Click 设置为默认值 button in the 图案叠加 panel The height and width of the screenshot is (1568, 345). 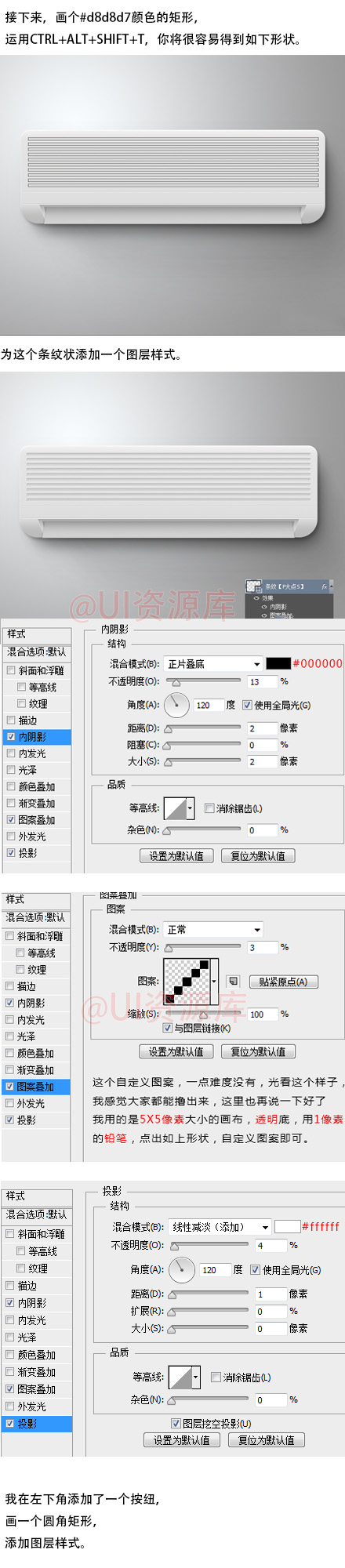176,1052
